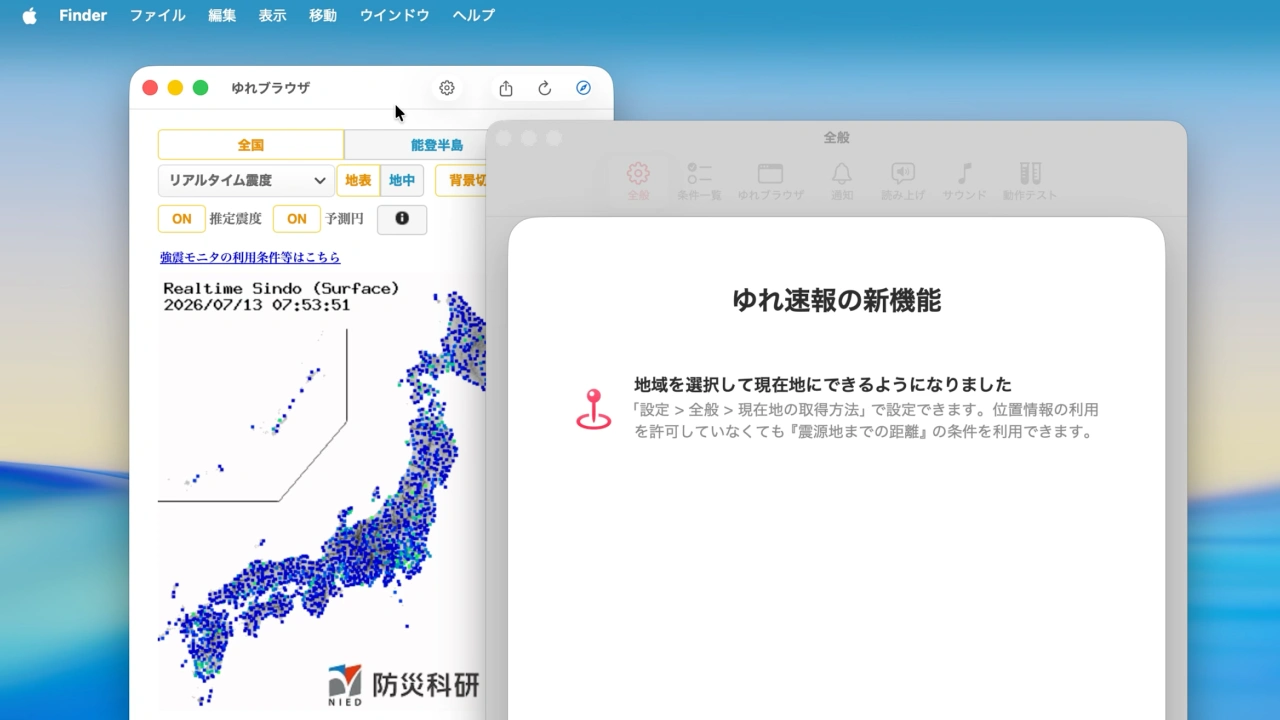Viewport: 1280px width, 720px height.
Task: Click the share icon in ゆれブラウザ window
Action: pos(506,88)
